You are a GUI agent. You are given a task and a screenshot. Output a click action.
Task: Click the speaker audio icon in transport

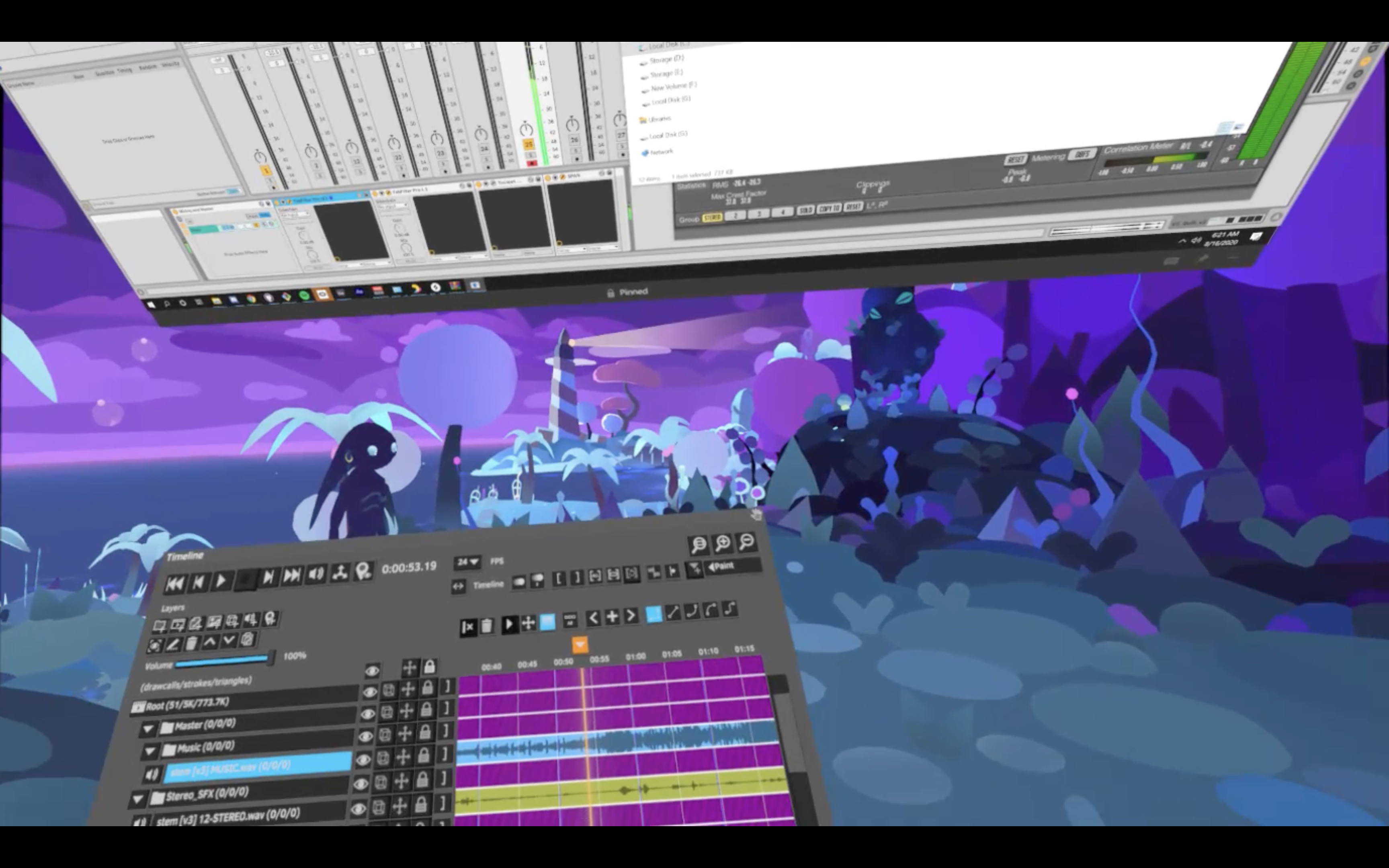315,574
